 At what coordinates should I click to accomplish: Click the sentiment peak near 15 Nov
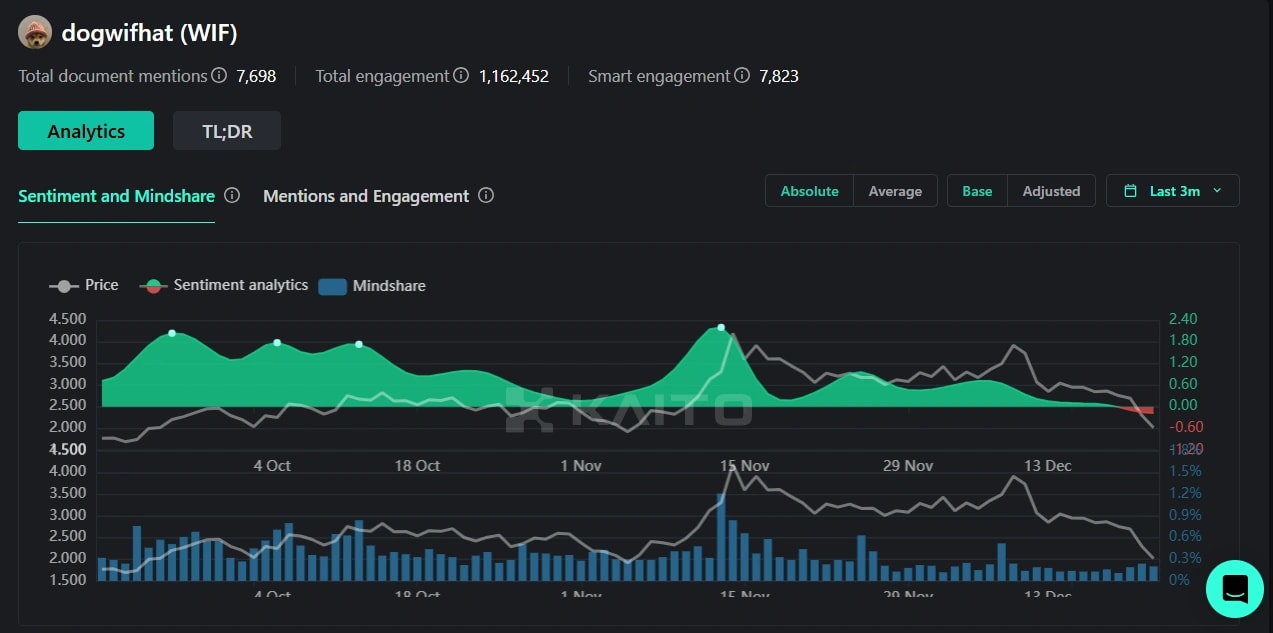click(x=720, y=327)
